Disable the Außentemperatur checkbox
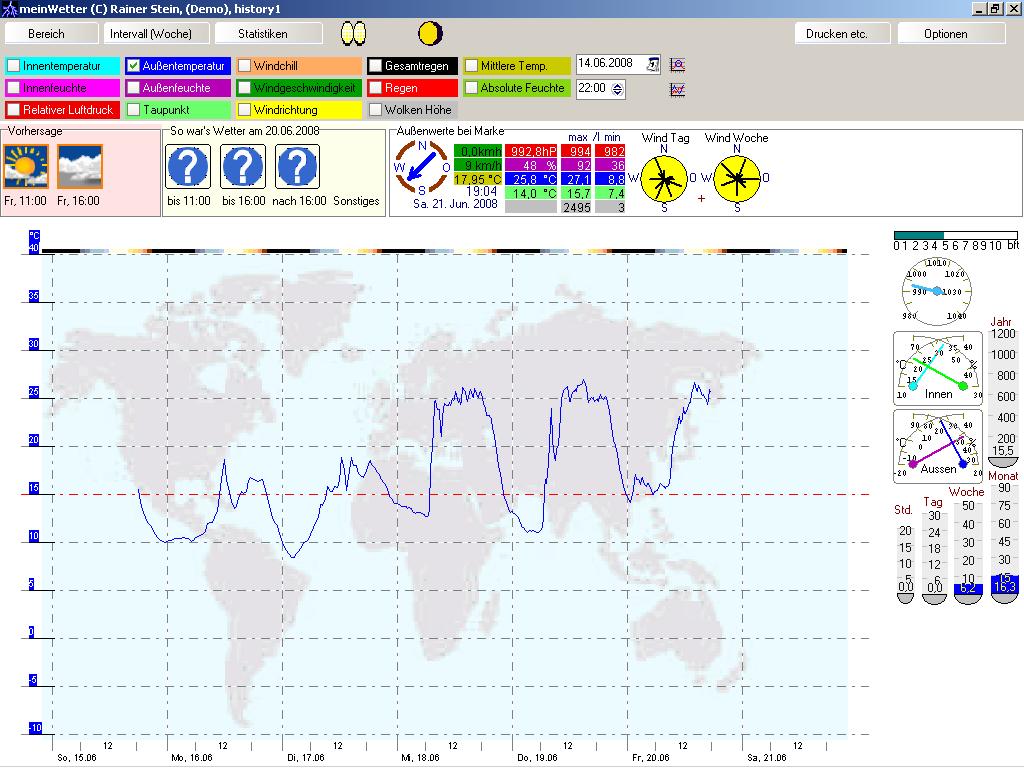Image resolution: width=1024 pixels, height=768 pixels. click(133, 66)
